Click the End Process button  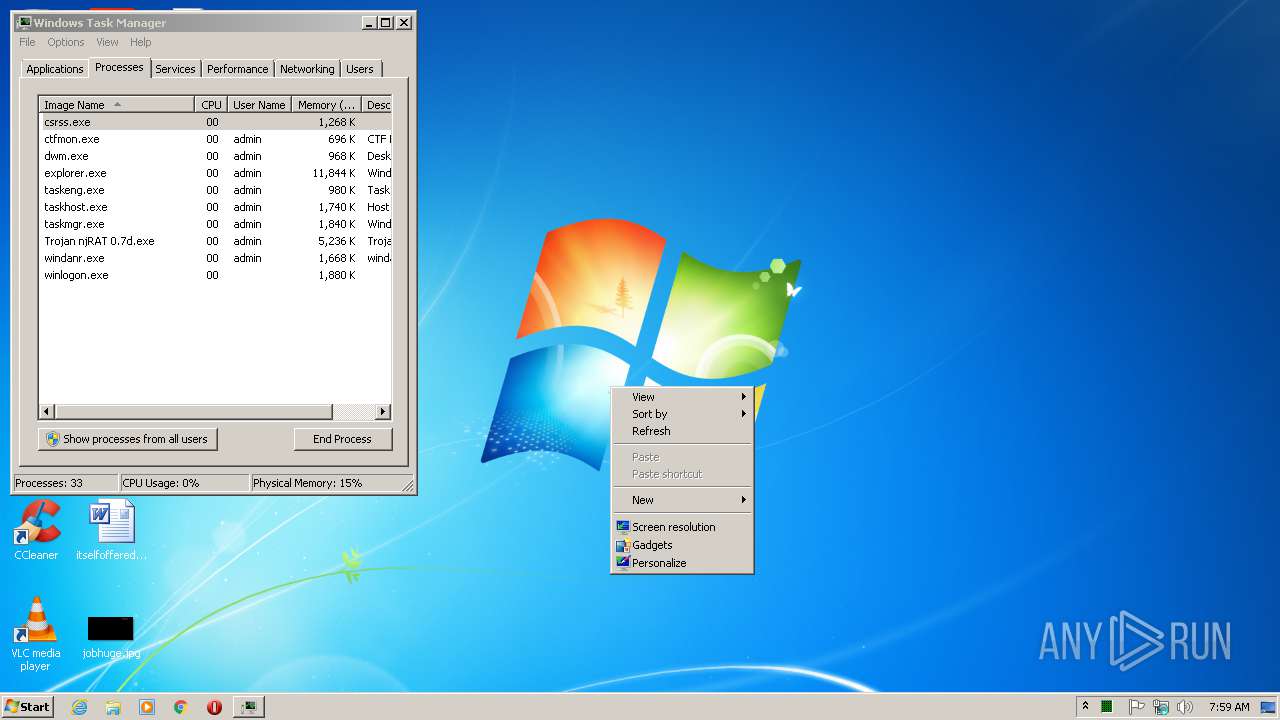(343, 439)
